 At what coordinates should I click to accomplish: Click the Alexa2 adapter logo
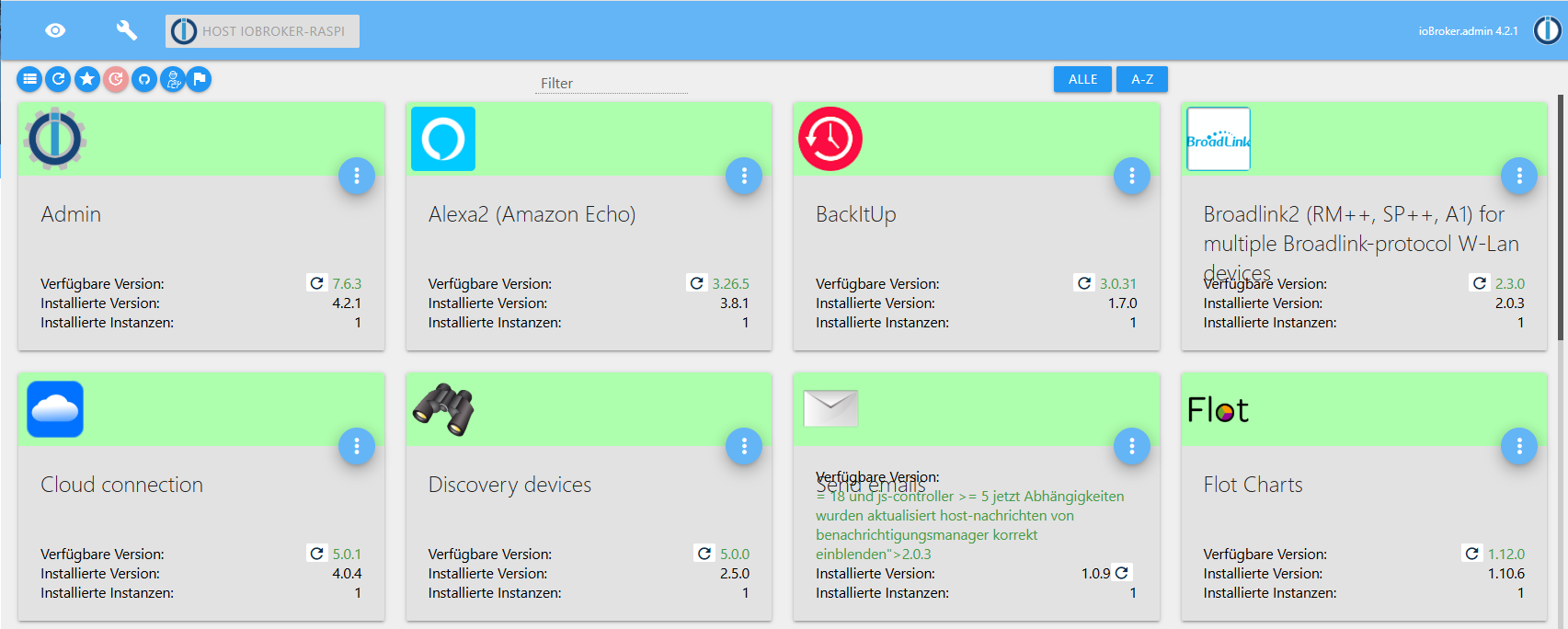click(443, 139)
